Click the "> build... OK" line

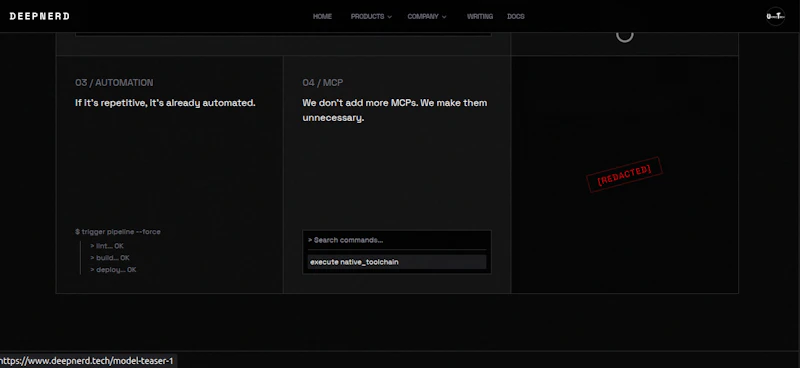[110, 258]
